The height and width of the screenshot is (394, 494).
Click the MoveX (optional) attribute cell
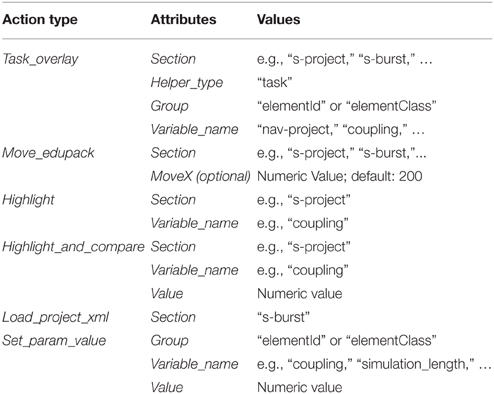tap(200, 177)
